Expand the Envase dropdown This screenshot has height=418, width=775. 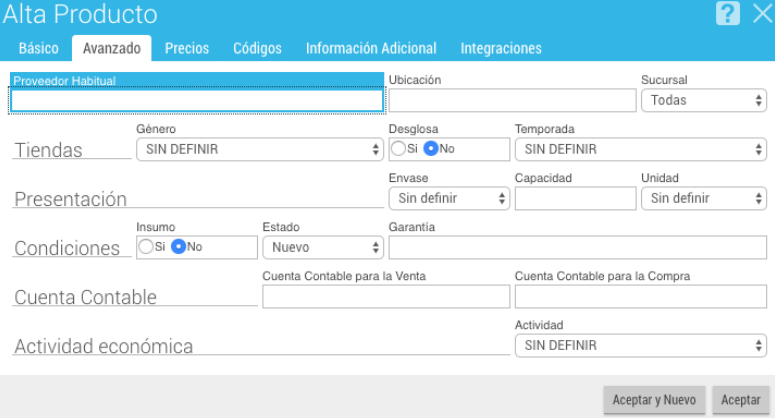[x=449, y=198]
